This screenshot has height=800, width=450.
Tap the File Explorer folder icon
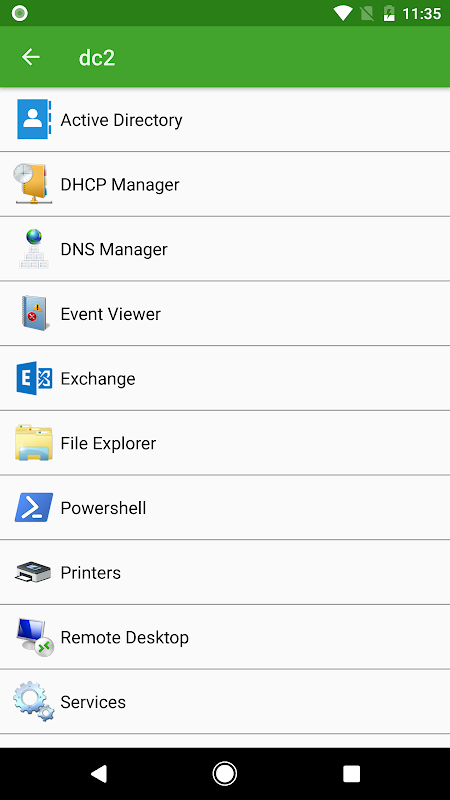(34, 442)
